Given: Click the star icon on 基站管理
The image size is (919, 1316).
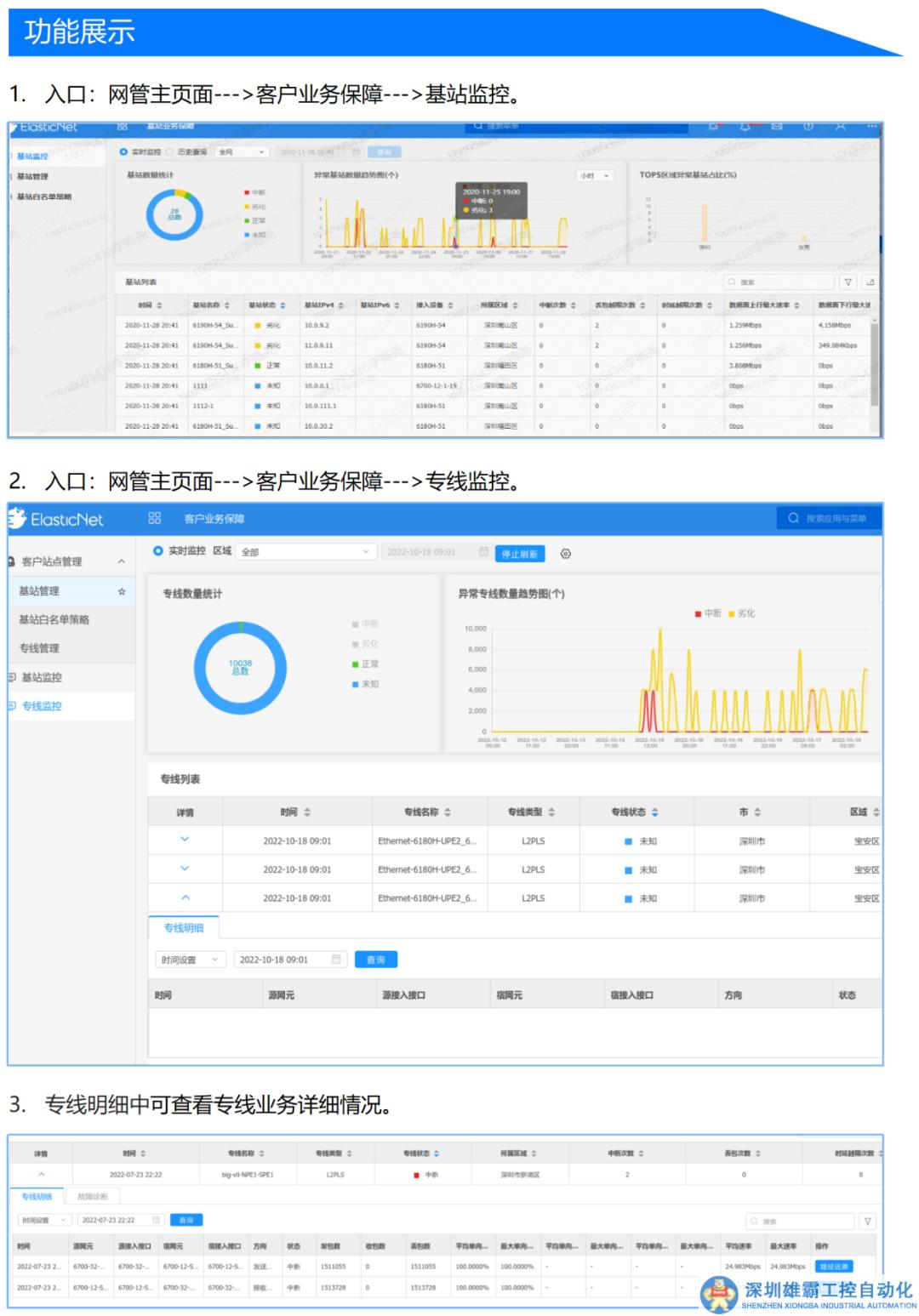Looking at the screenshot, I should pos(122,591).
